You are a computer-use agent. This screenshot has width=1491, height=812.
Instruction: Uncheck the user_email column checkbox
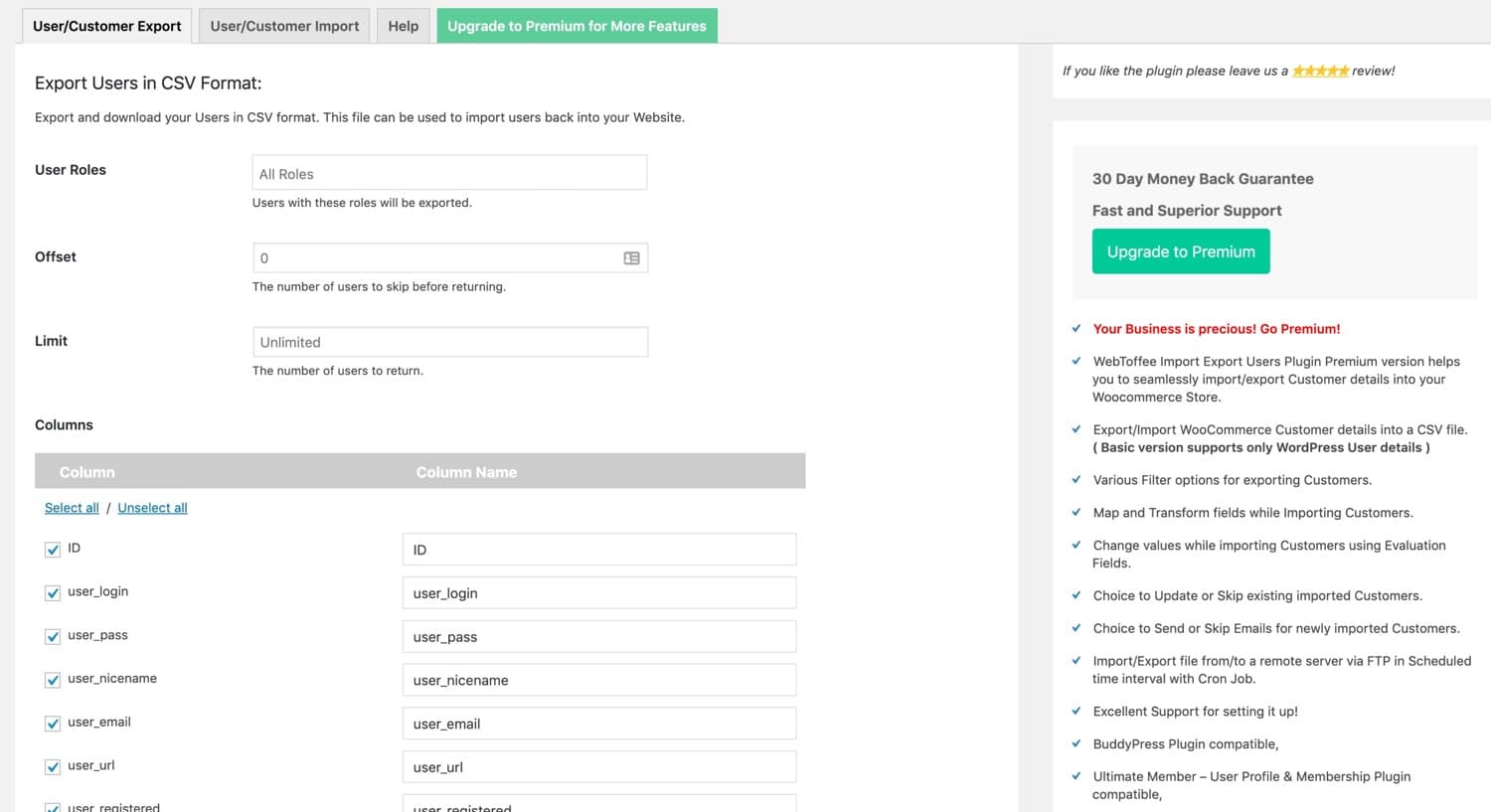coord(52,724)
